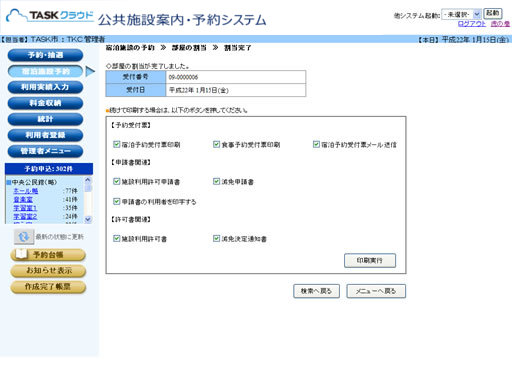The width and height of the screenshot is (512, 384).
Task: Open 統計 menu
Action: [45, 119]
